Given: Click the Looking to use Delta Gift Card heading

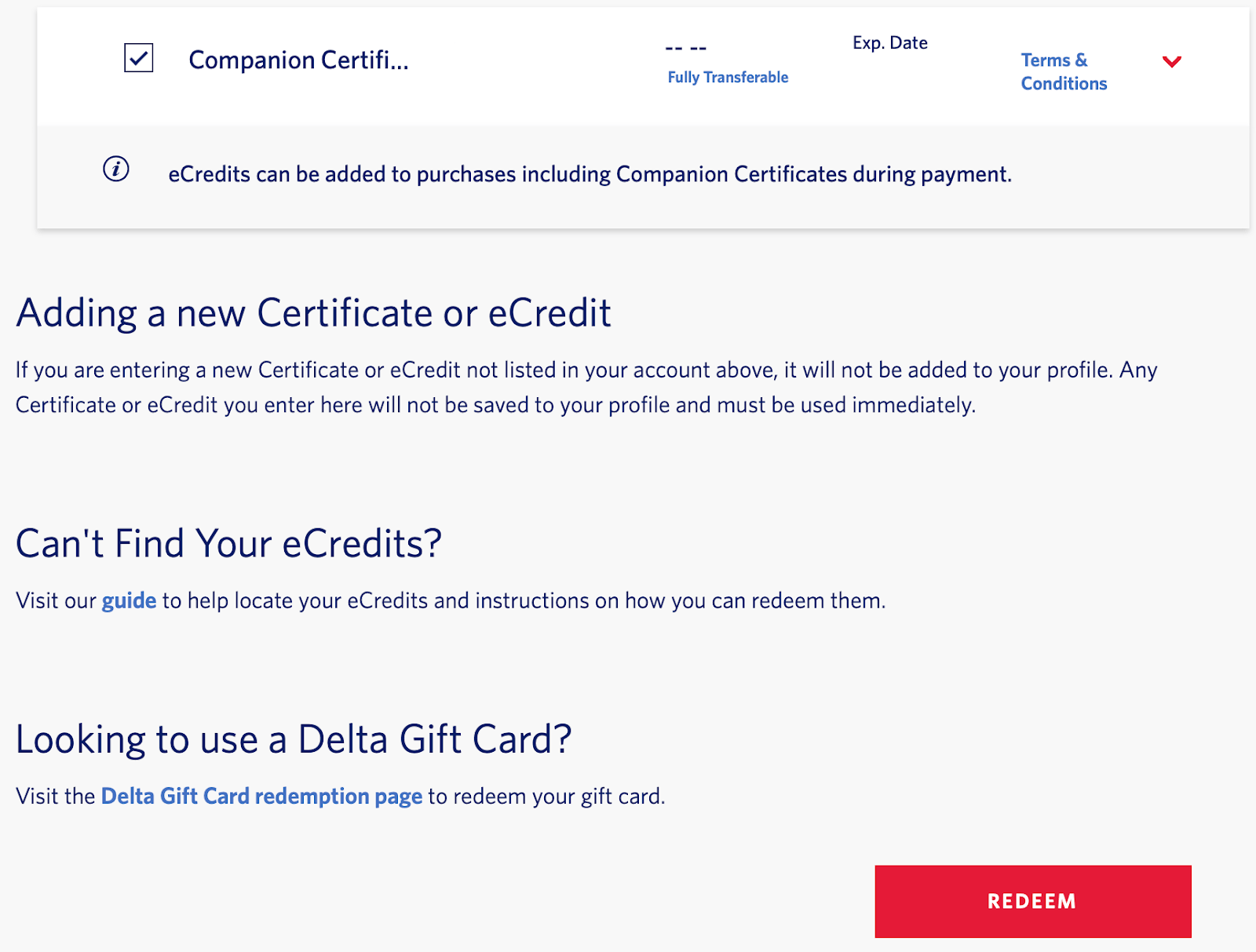Looking at the screenshot, I should point(293,739).
